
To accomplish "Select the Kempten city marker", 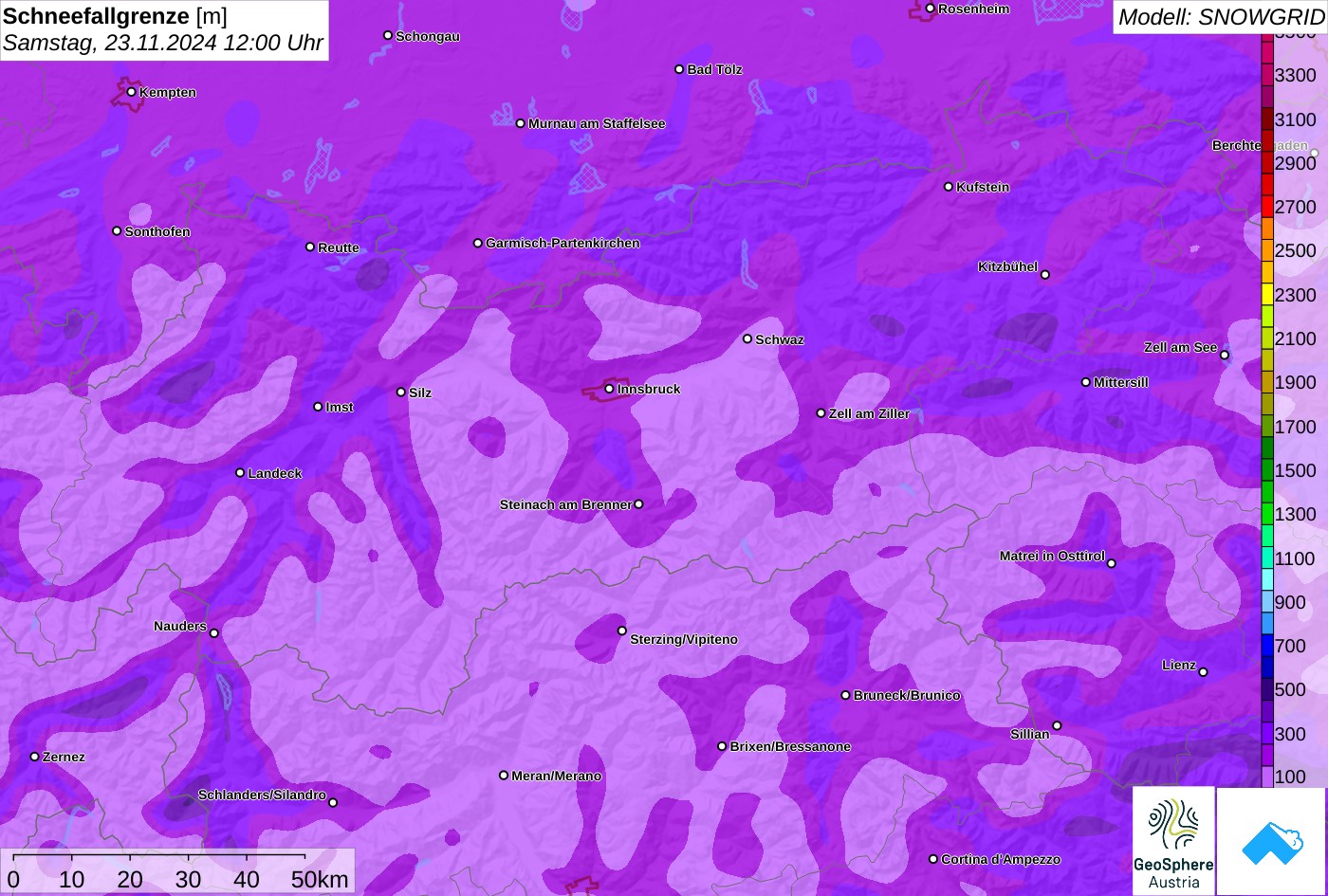I will coord(131,92).
